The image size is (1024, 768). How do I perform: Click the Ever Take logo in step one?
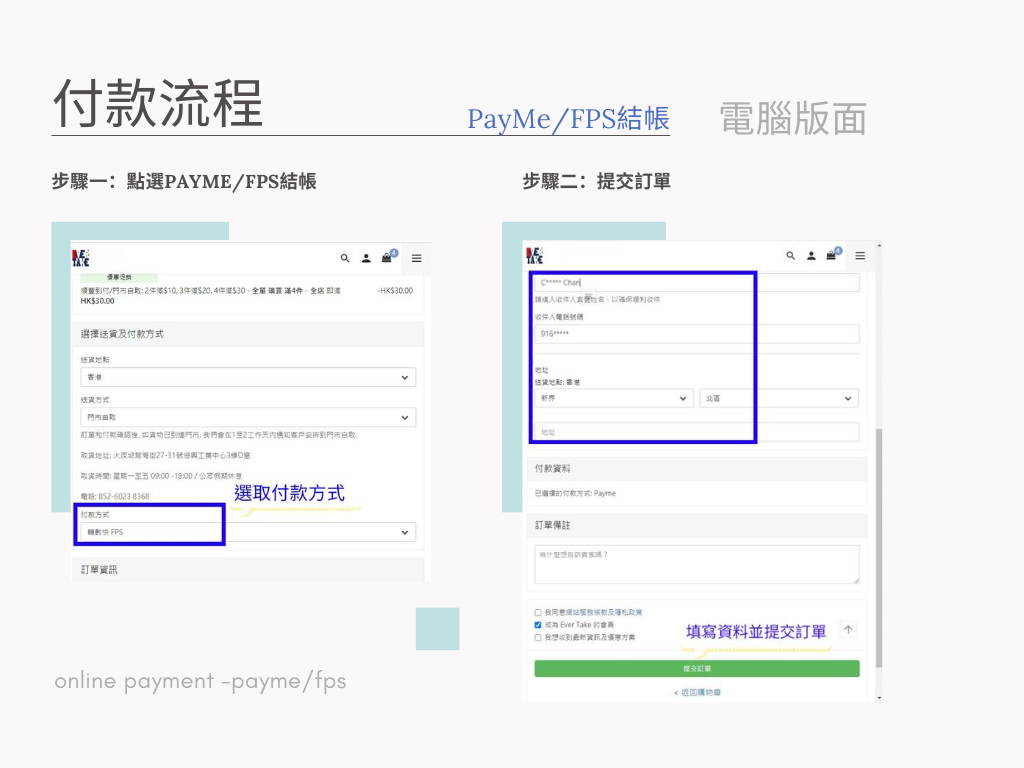[81, 257]
